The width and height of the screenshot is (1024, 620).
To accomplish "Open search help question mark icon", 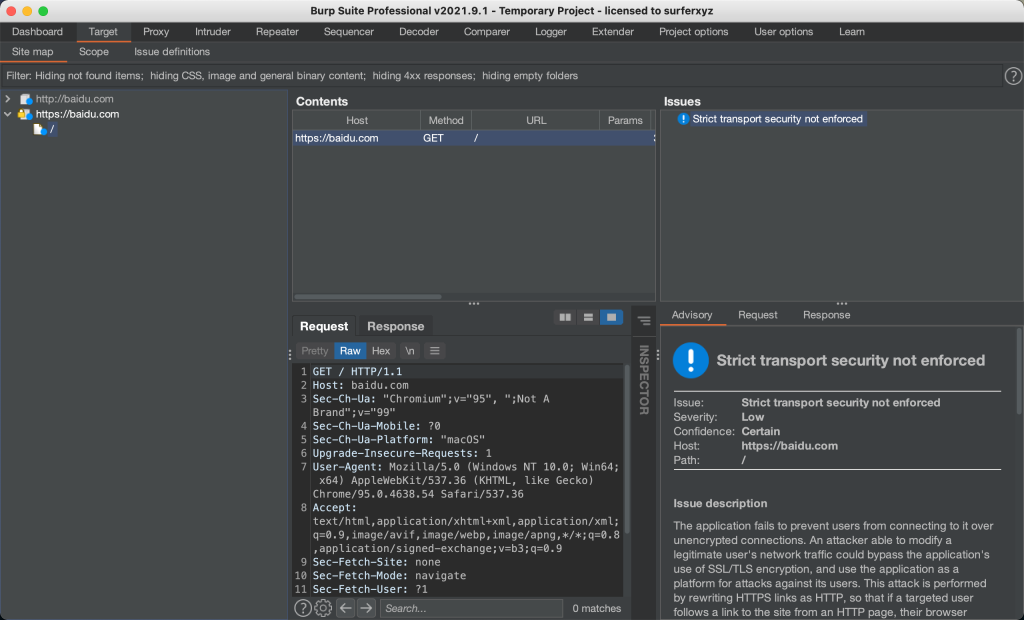I will 302,608.
